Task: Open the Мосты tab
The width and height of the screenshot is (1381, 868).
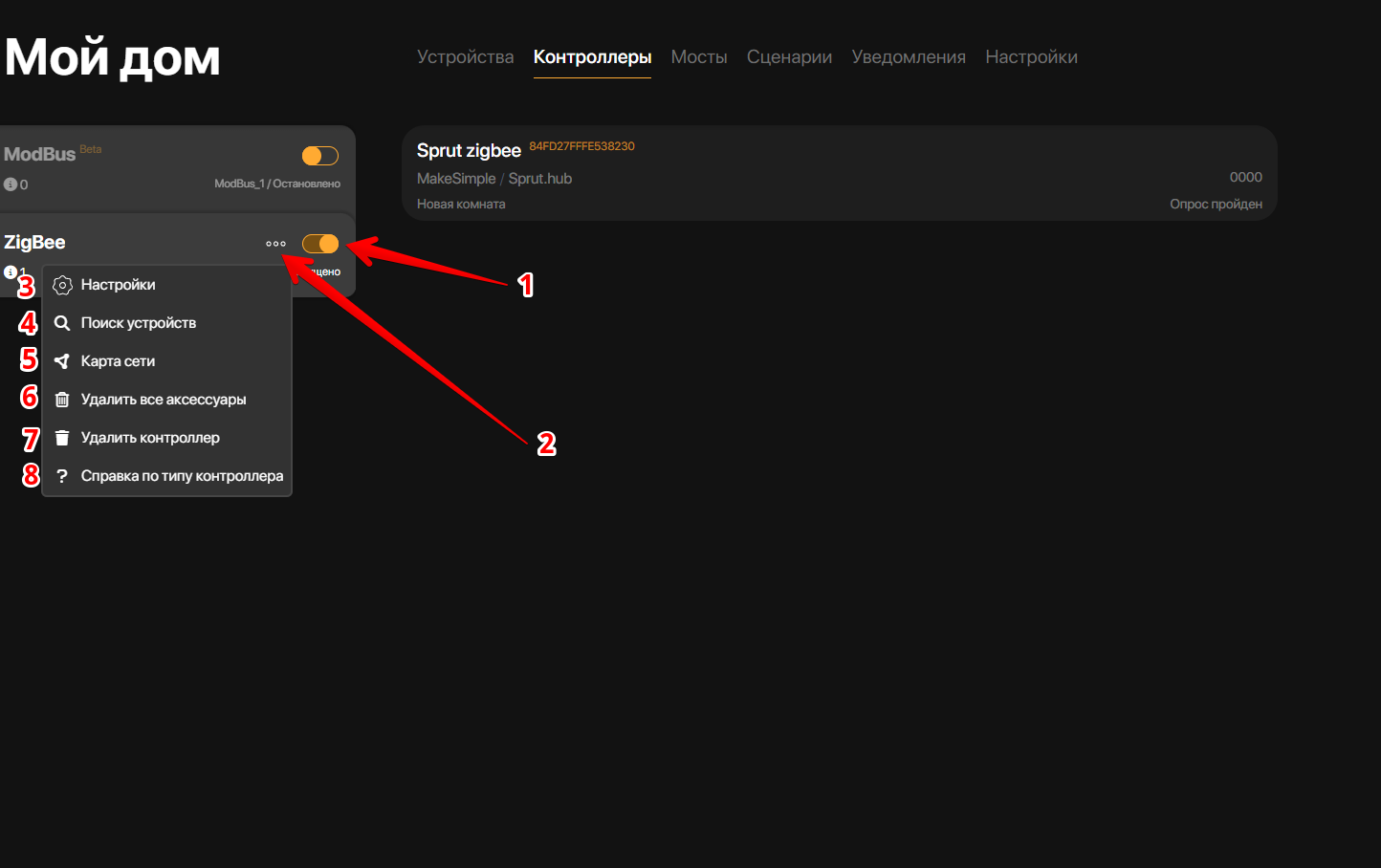Action: pyautogui.click(x=698, y=57)
